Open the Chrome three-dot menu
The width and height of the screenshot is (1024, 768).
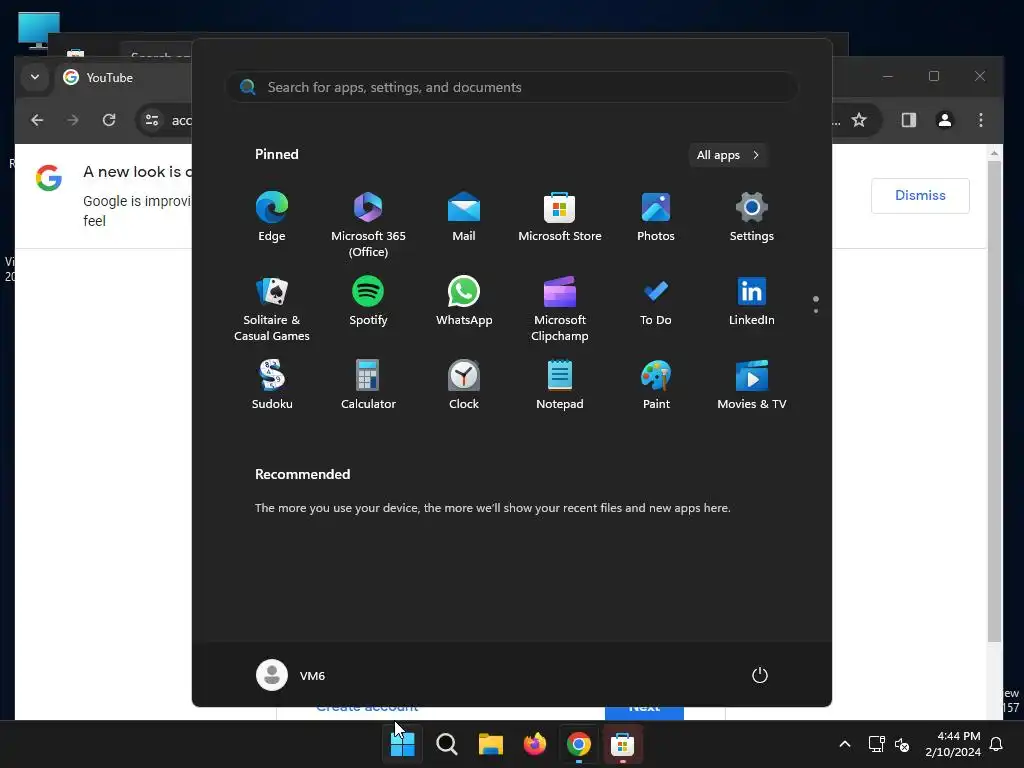(x=980, y=120)
